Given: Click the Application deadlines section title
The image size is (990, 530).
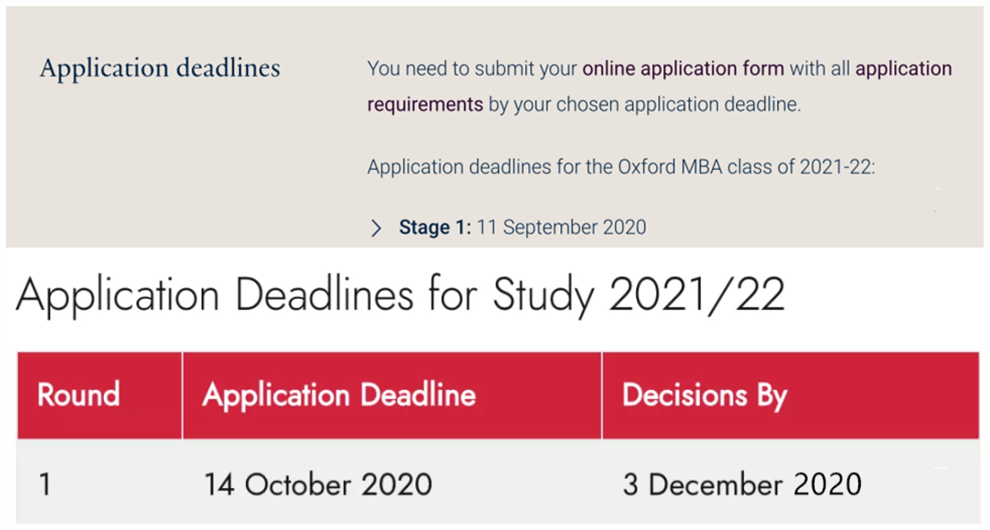Looking at the screenshot, I should pyautogui.click(x=160, y=69).
